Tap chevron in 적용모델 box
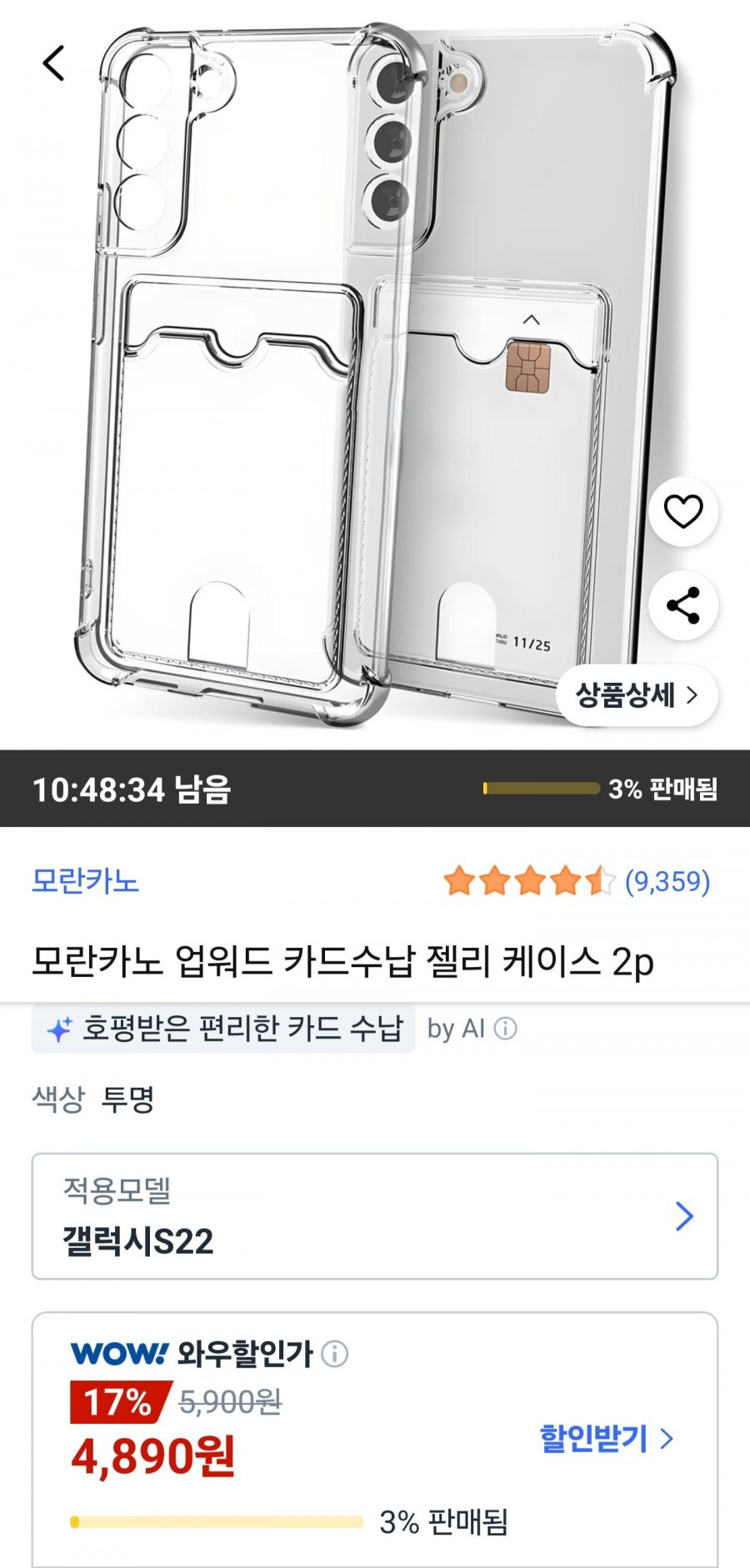 [x=684, y=1216]
